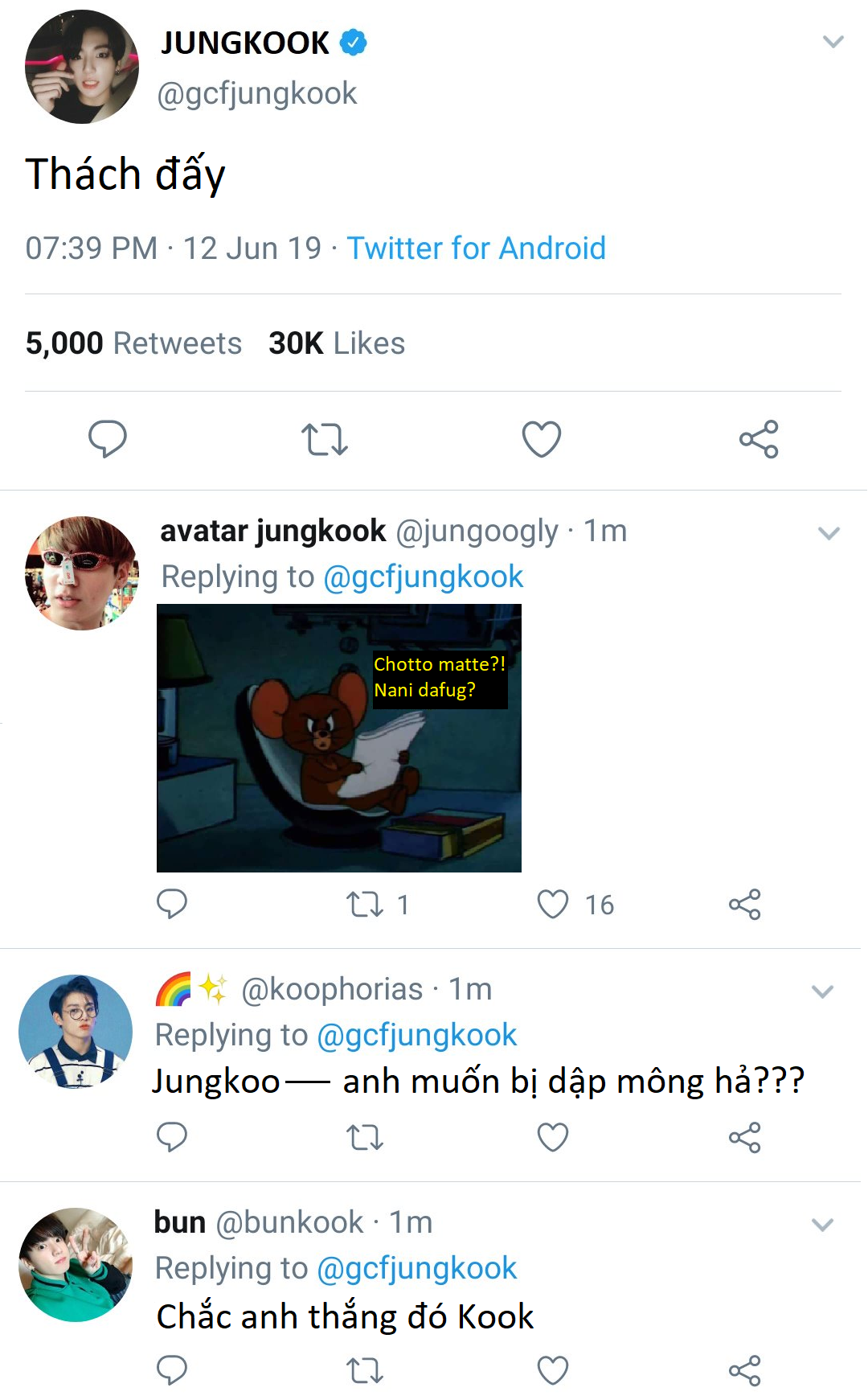Open JUNGKOOK's profile picture
The width and height of the screenshot is (868, 1400).
point(81,67)
